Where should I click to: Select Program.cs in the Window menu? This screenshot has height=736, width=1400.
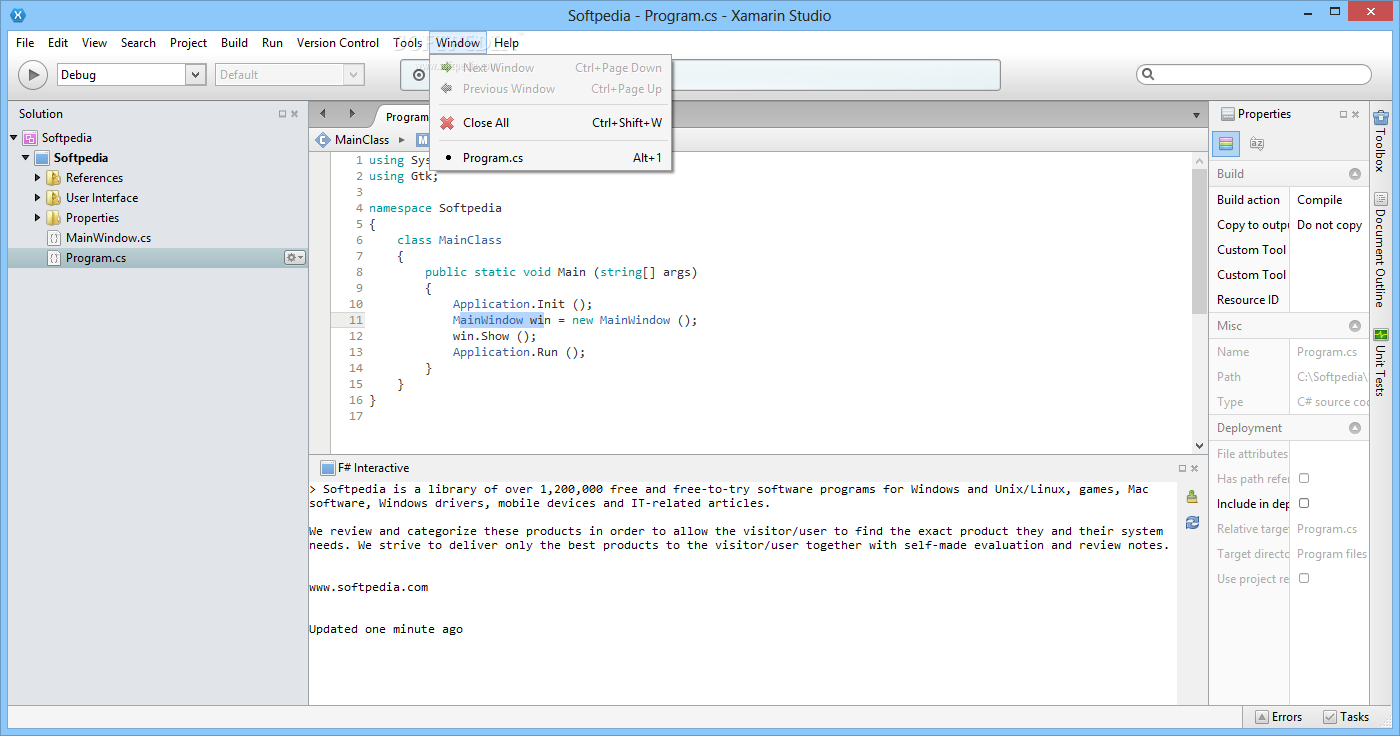point(551,158)
